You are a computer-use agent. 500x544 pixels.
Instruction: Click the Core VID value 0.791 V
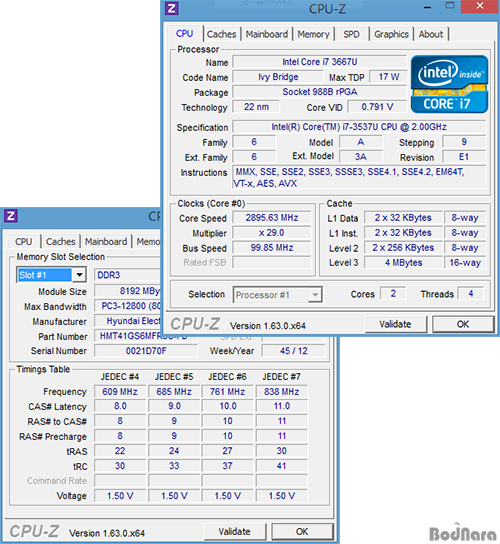coord(377,107)
